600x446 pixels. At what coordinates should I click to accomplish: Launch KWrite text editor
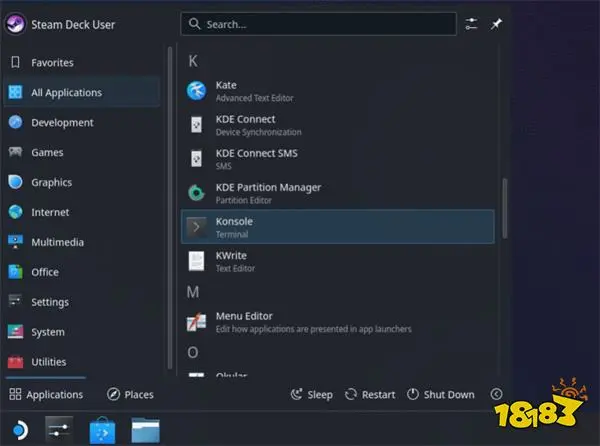tap(230, 261)
